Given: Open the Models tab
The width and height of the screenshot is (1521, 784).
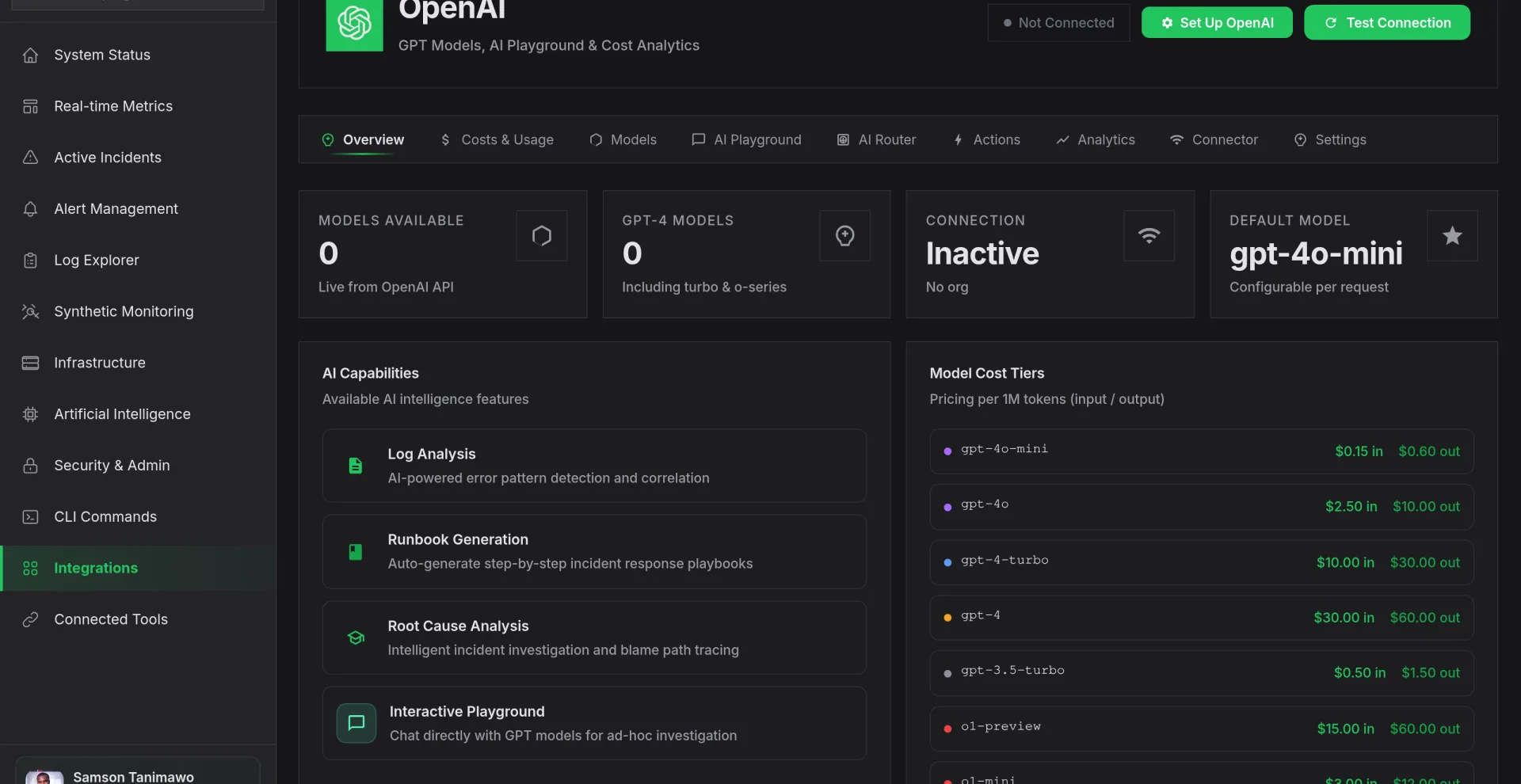Looking at the screenshot, I should (623, 140).
